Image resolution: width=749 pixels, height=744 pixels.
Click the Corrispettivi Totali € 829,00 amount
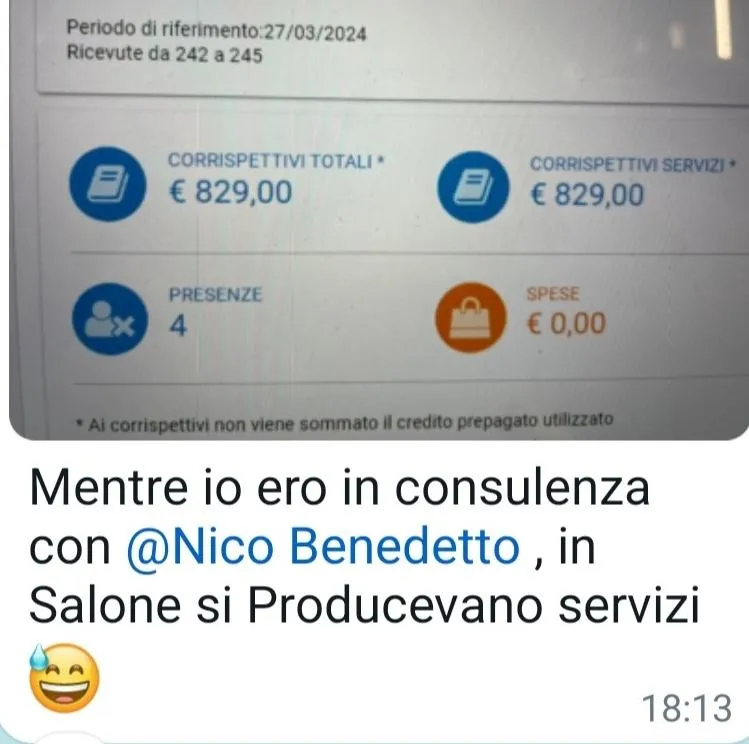click(231, 192)
